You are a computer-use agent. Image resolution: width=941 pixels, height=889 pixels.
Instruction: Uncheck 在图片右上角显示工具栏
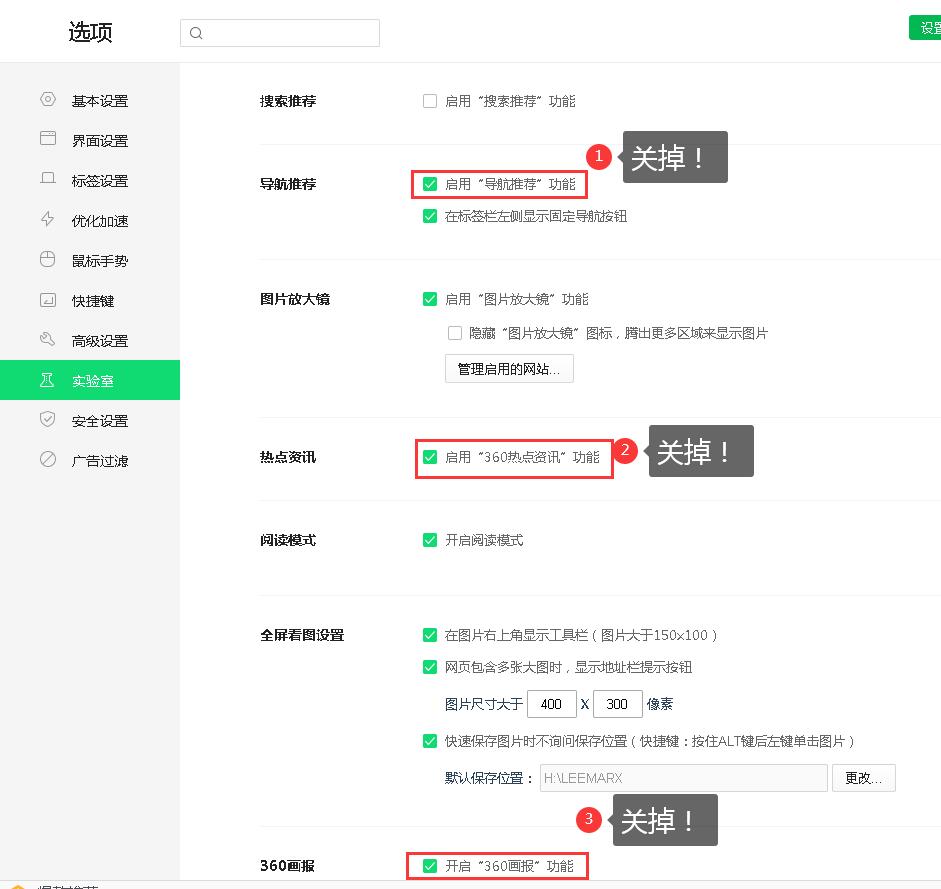[430, 634]
